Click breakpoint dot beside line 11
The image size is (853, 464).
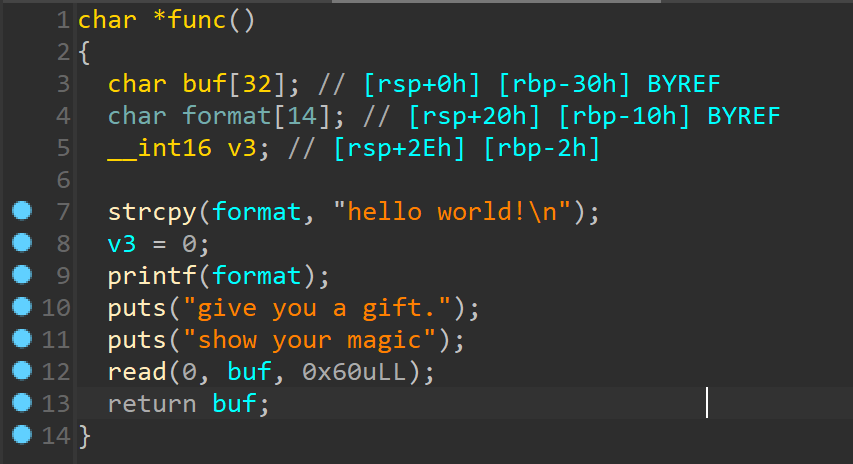tap(22, 339)
